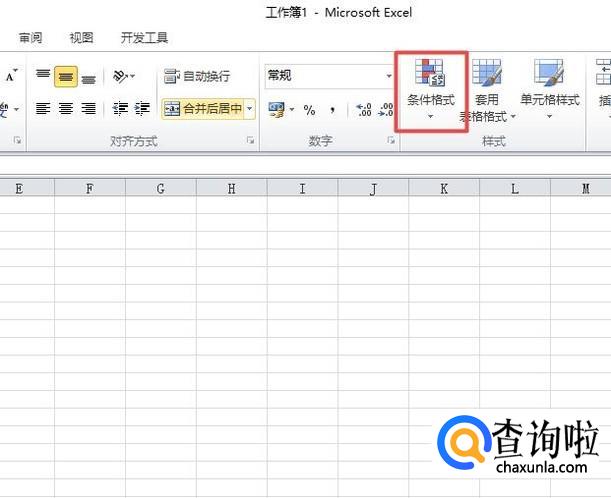Select column M header
Screen dimensions: 611x498
pos(581,189)
